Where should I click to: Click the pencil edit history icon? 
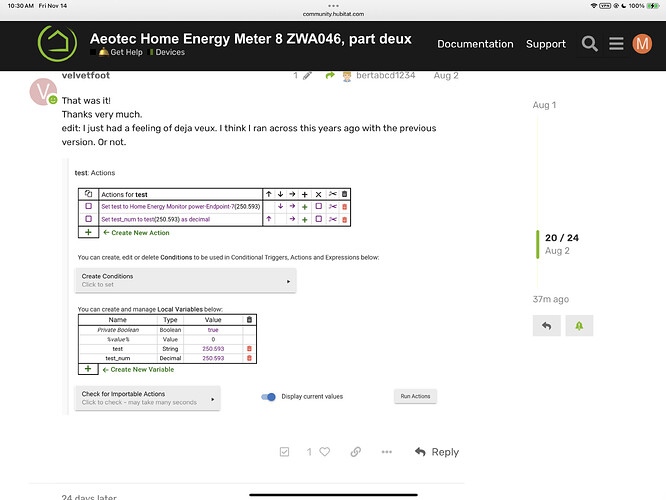(x=307, y=76)
